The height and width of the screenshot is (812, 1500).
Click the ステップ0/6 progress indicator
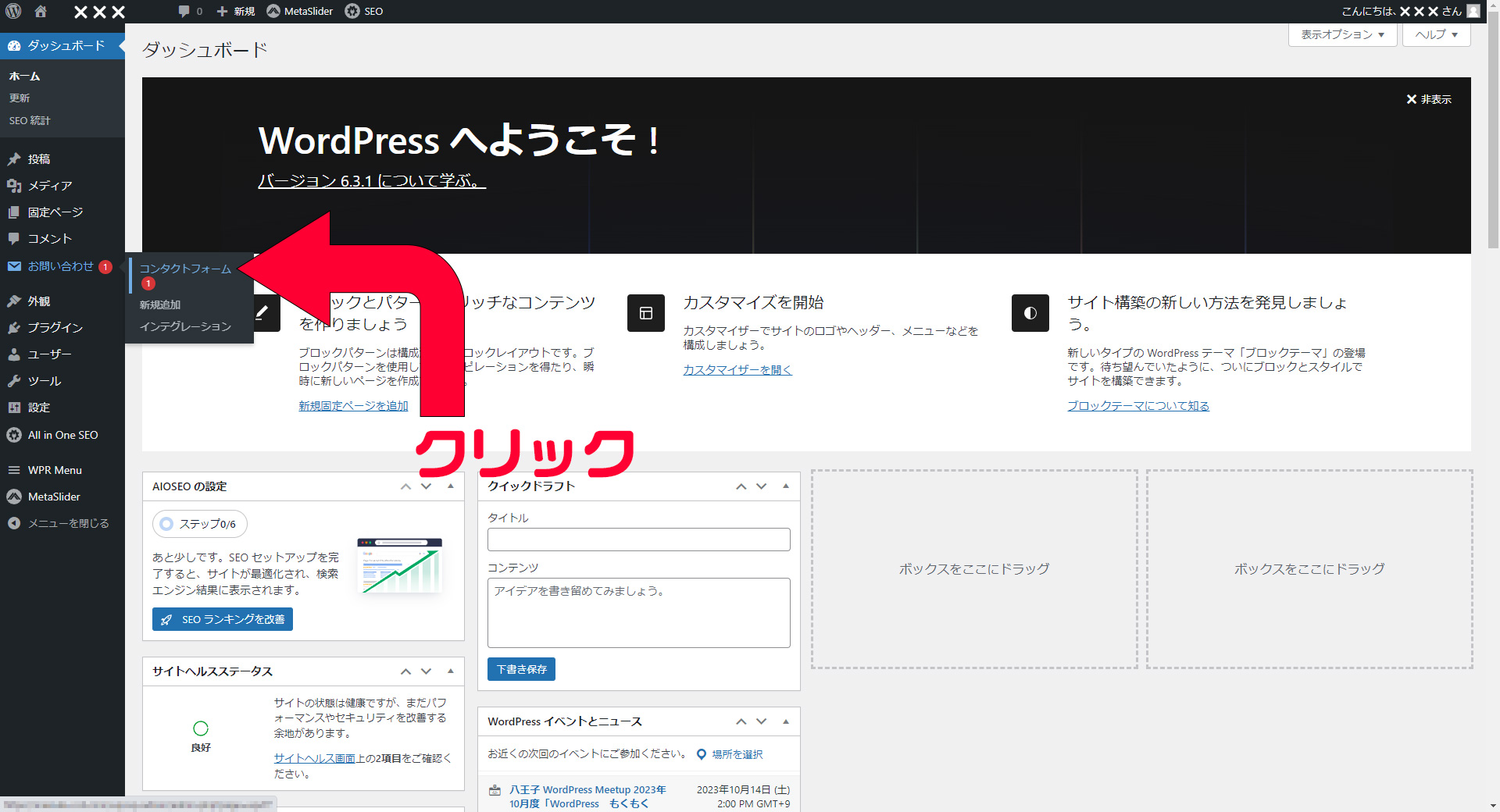pos(200,524)
